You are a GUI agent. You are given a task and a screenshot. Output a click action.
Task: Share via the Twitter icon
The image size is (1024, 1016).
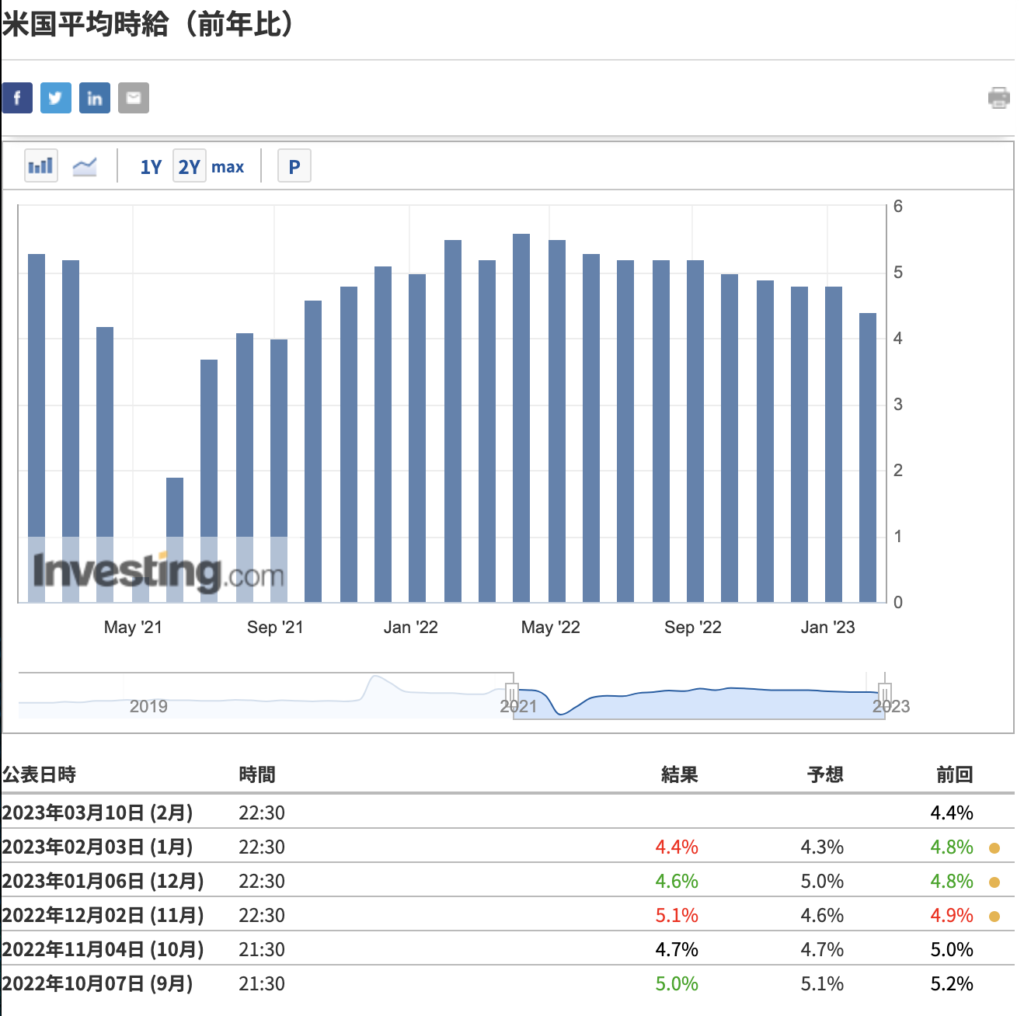[x=56, y=99]
